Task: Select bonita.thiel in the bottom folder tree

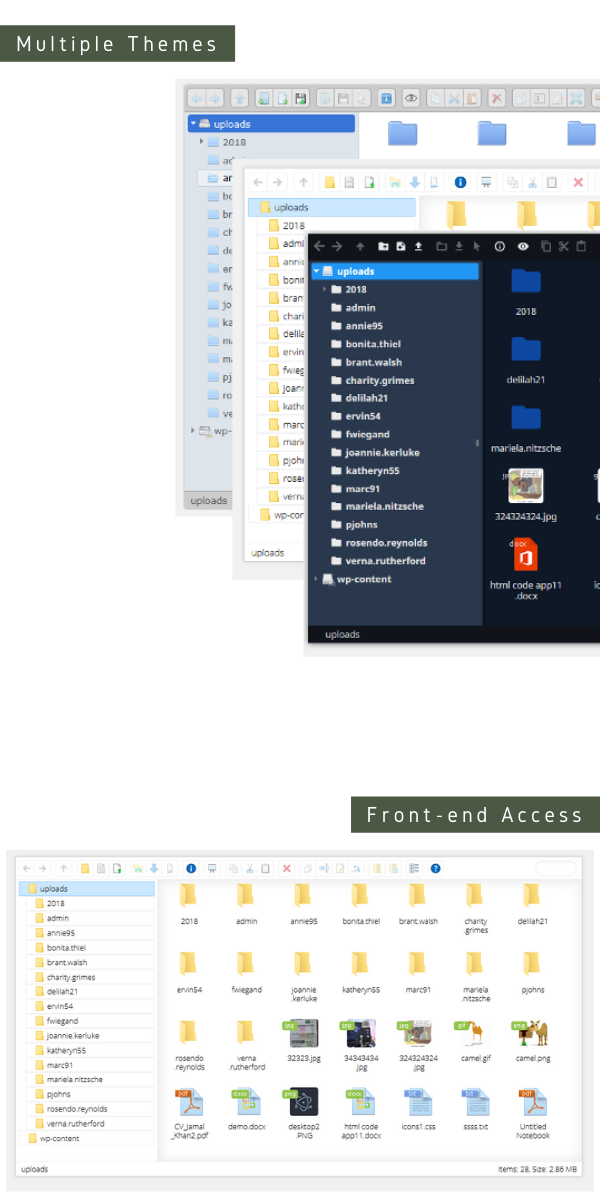Action: tap(66, 947)
